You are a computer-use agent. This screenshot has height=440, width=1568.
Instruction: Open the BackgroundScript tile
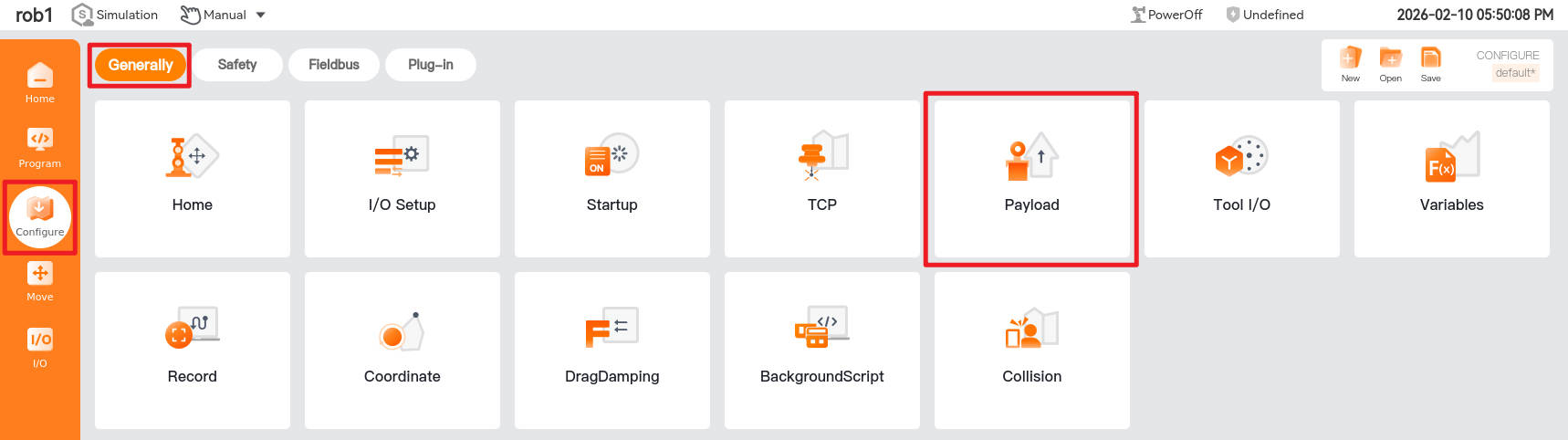pos(821,351)
